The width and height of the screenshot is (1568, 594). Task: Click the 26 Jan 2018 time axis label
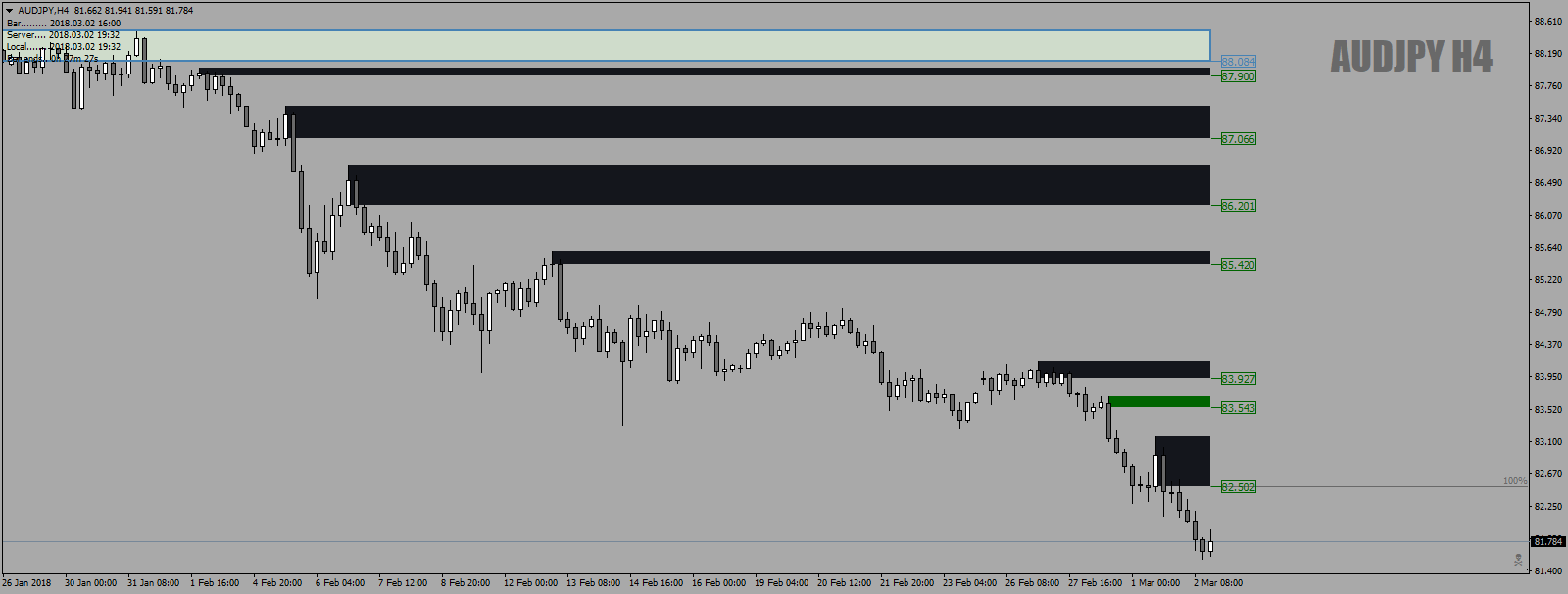click(26, 583)
